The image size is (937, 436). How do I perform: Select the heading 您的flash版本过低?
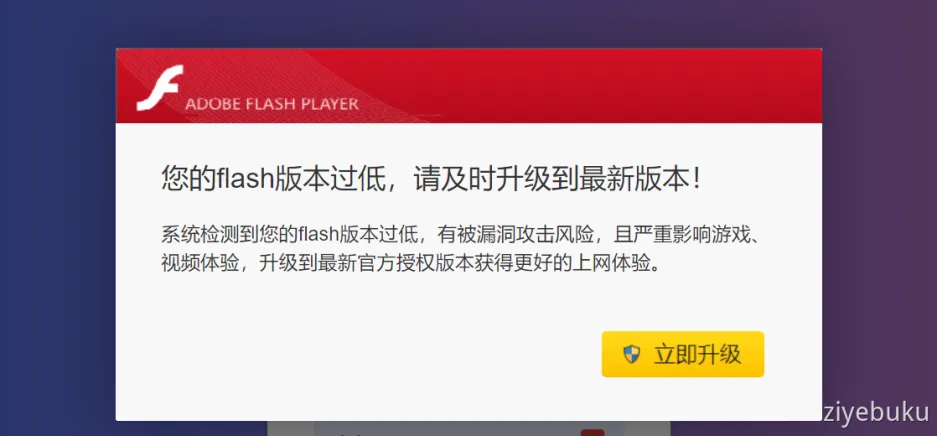tap(272, 178)
